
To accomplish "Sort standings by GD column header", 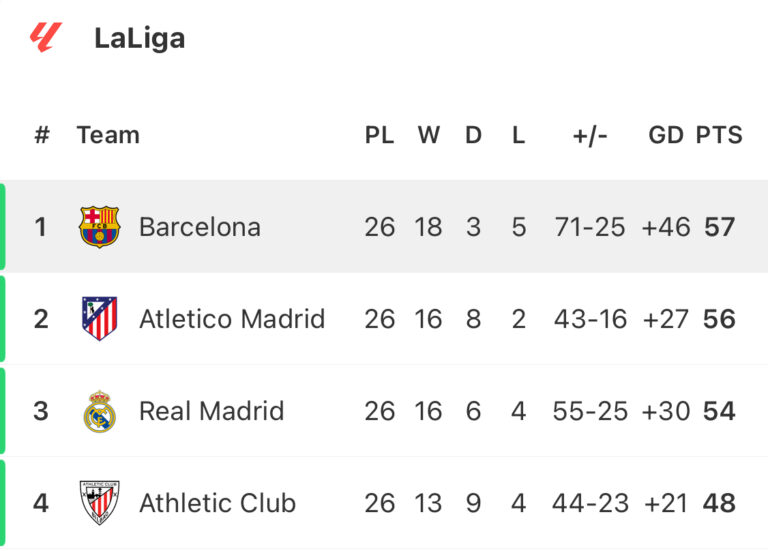I will click(x=665, y=135).
